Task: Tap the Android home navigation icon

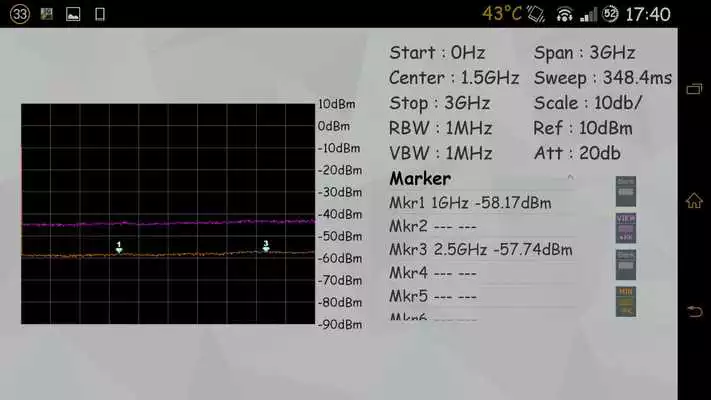Action: [694, 200]
